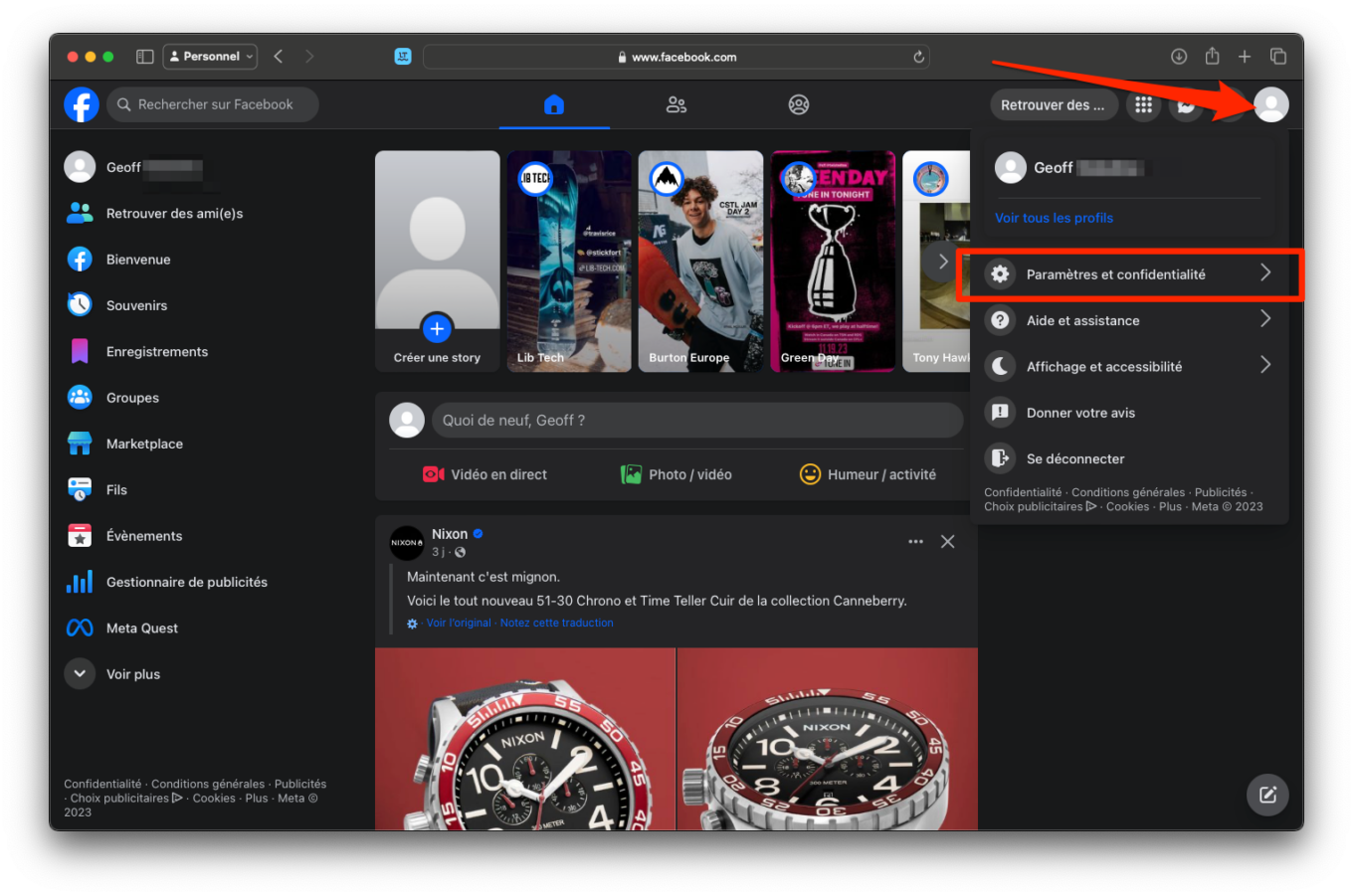Viewport: 1353px width, 896px height.
Task: Expand chevron next to Paramètres et confidentialité
Action: point(1265,272)
